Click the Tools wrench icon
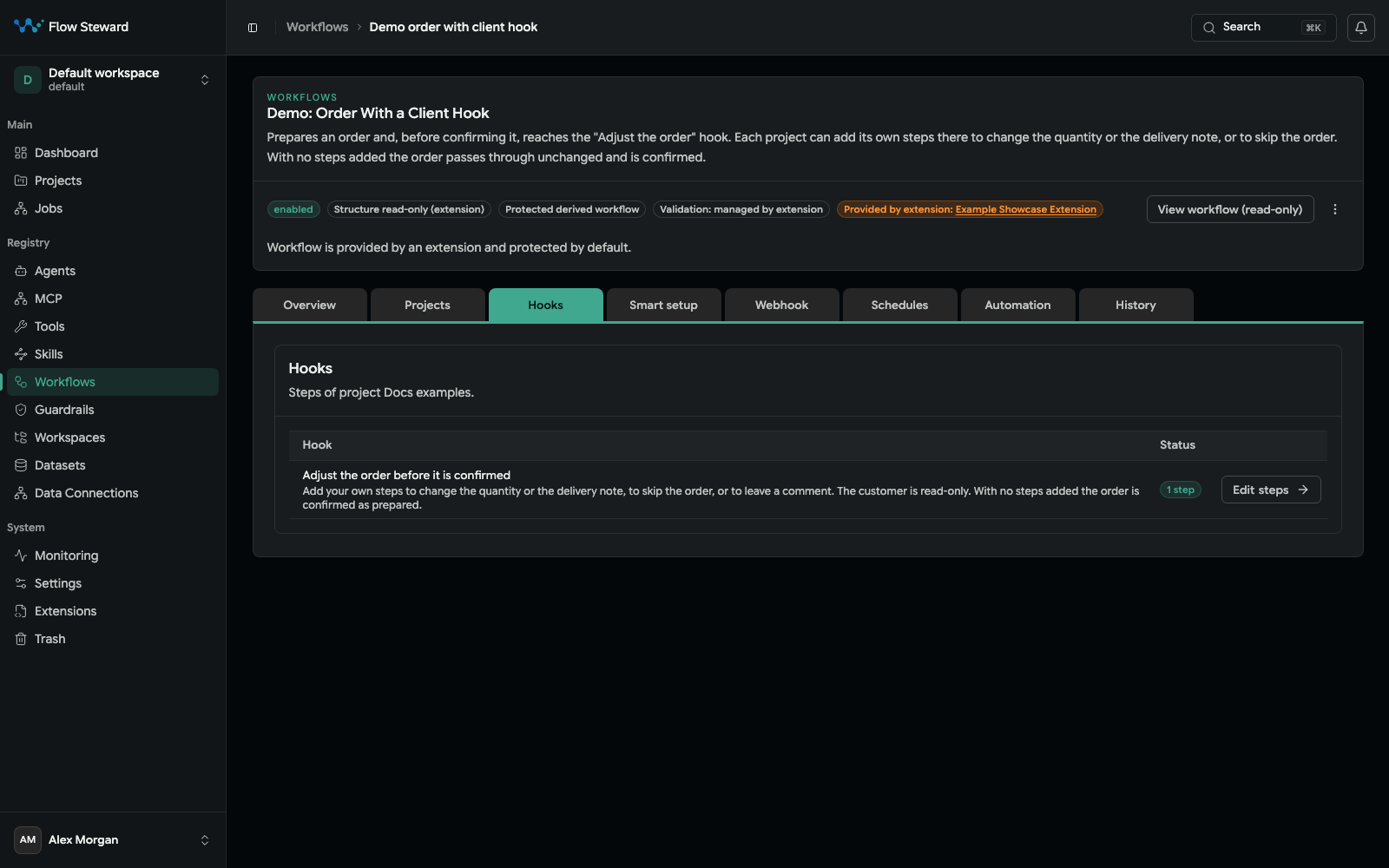This screenshot has width=1389, height=868. (x=21, y=326)
